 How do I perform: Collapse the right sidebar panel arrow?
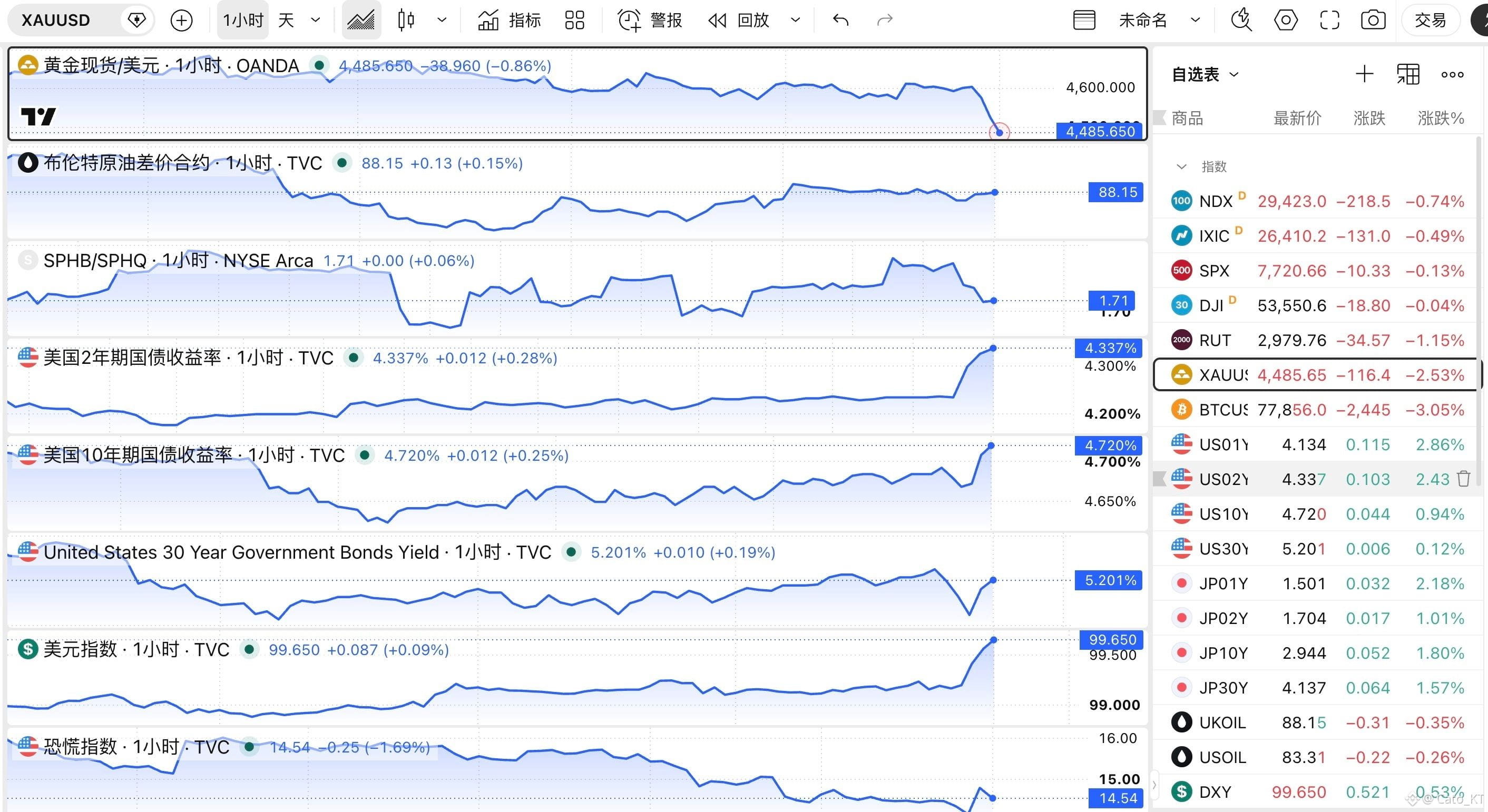tap(1154, 785)
